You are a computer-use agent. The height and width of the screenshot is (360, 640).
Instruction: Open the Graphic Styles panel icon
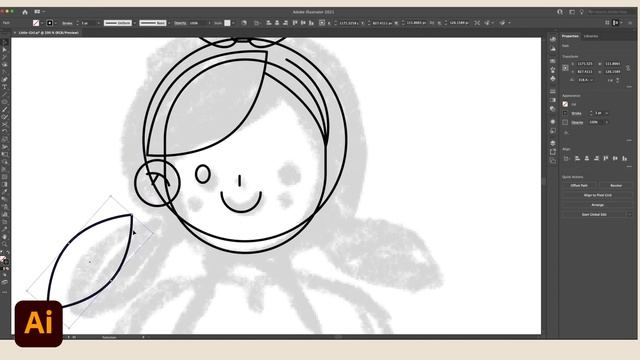click(x=553, y=131)
